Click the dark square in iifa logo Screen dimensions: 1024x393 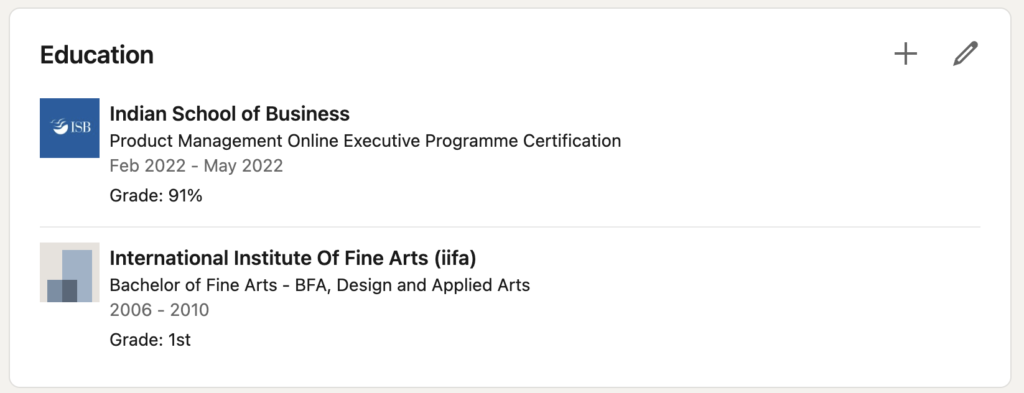coord(62,291)
